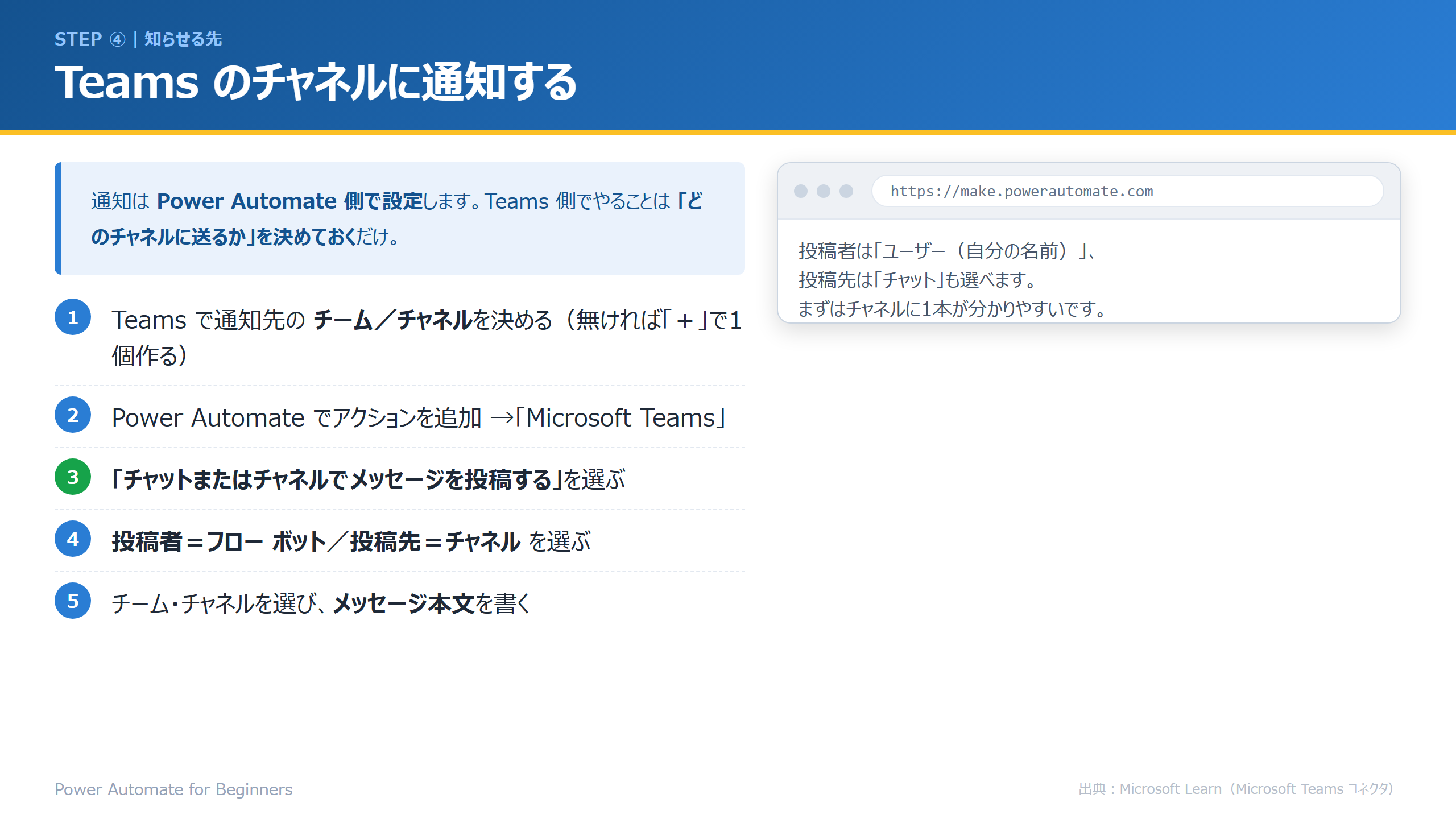This screenshot has width=1456, height=819.
Task: Click step text "投稿者＝フロー ボット／投稿先＝チャネル を選ぶ"
Action: (351, 541)
